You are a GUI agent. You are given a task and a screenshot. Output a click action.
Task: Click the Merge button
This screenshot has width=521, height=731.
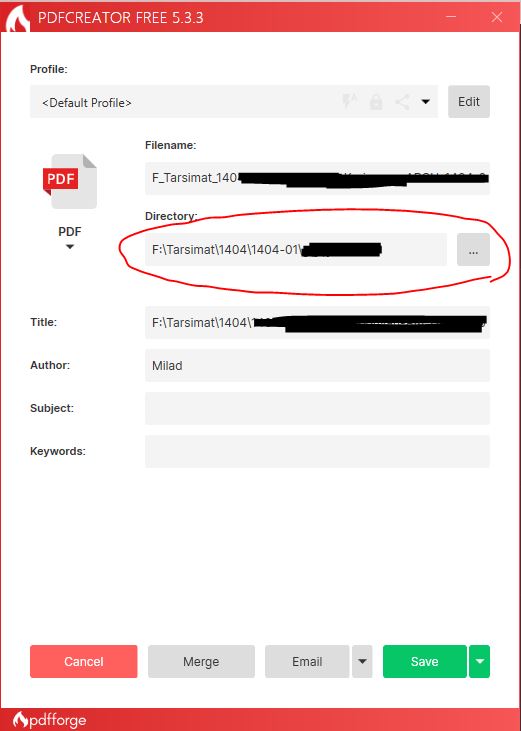pos(201,662)
